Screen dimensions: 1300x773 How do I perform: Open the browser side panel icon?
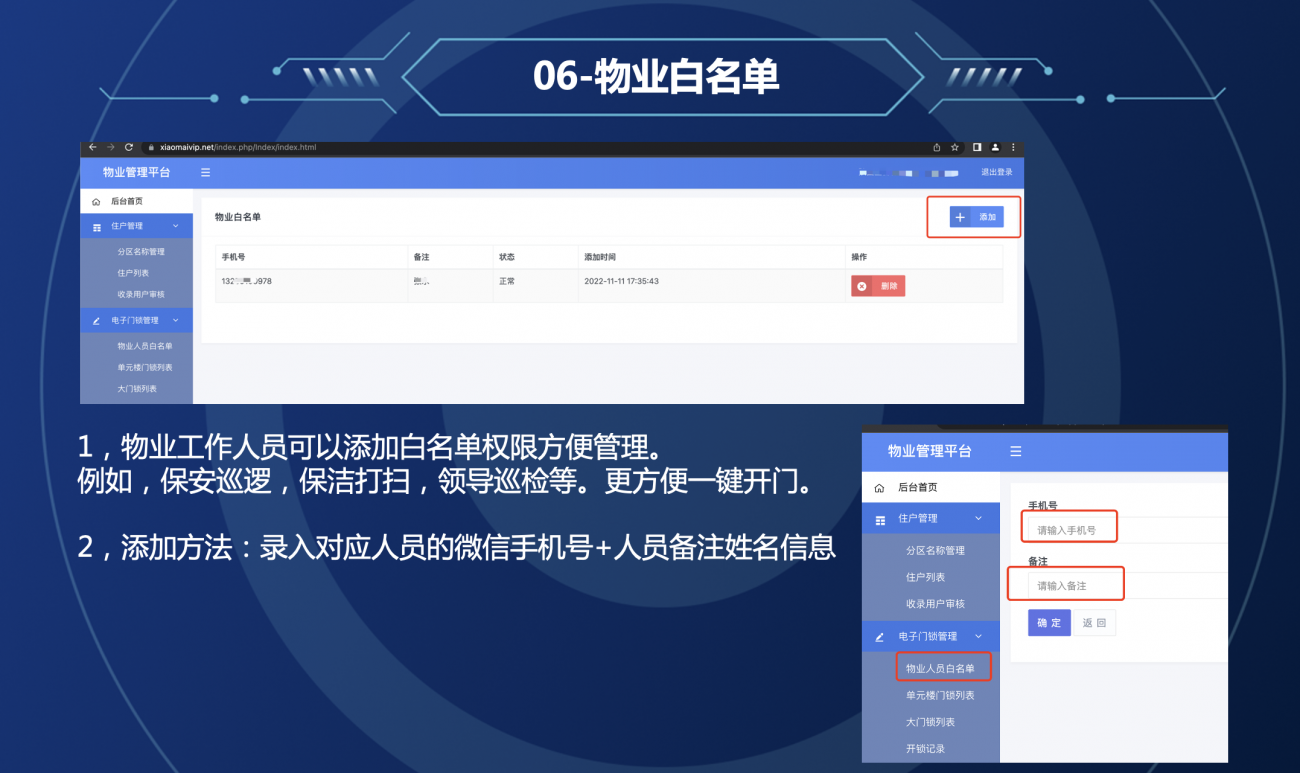(x=977, y=147)
